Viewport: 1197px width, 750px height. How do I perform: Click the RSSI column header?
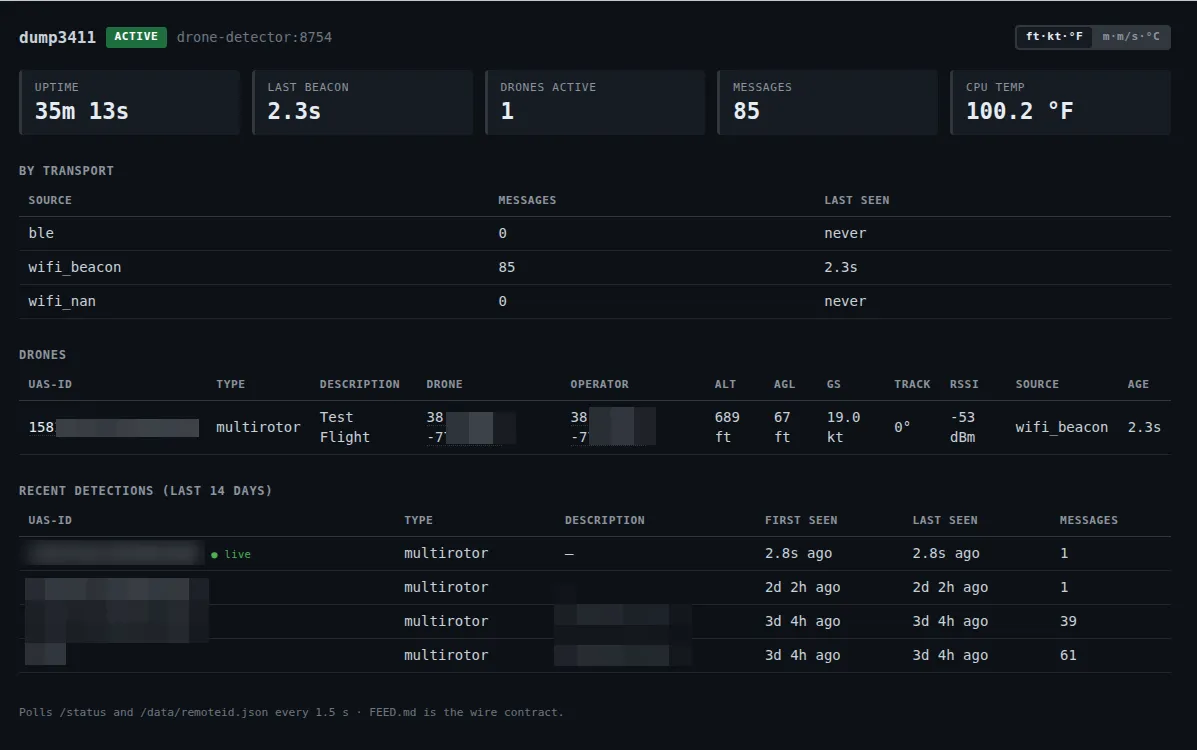tap(964, 384)
